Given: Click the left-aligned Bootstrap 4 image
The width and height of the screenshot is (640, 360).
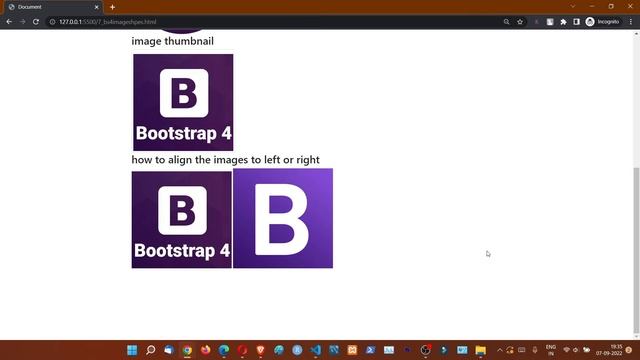Looking at the screenshot, I should tap(182, 220).
